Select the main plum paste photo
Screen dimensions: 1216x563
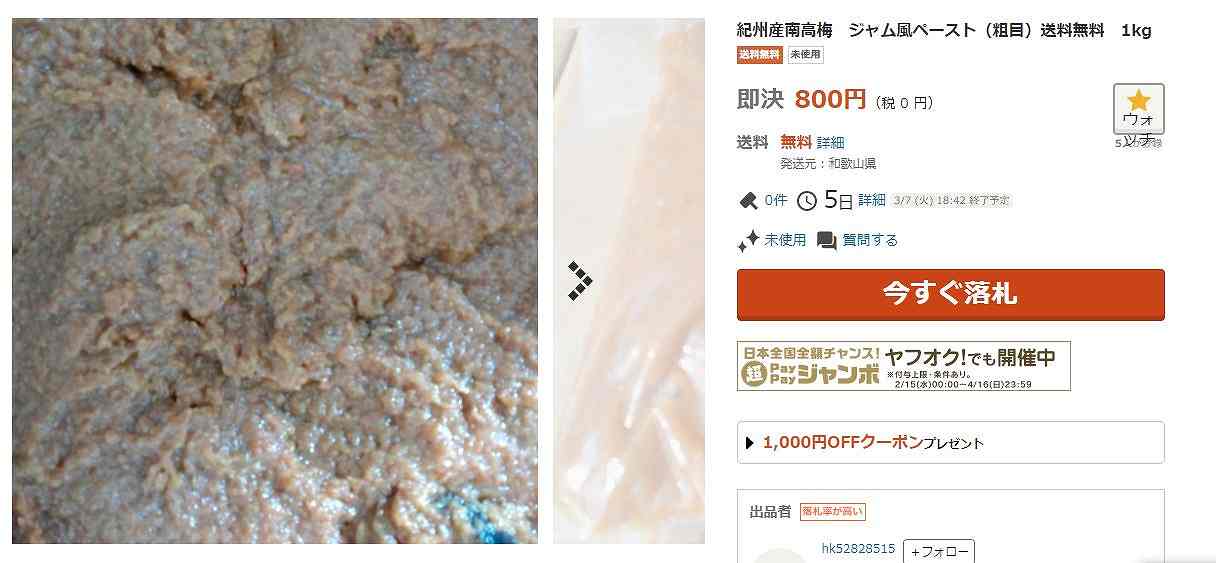[x=275, y=281]
